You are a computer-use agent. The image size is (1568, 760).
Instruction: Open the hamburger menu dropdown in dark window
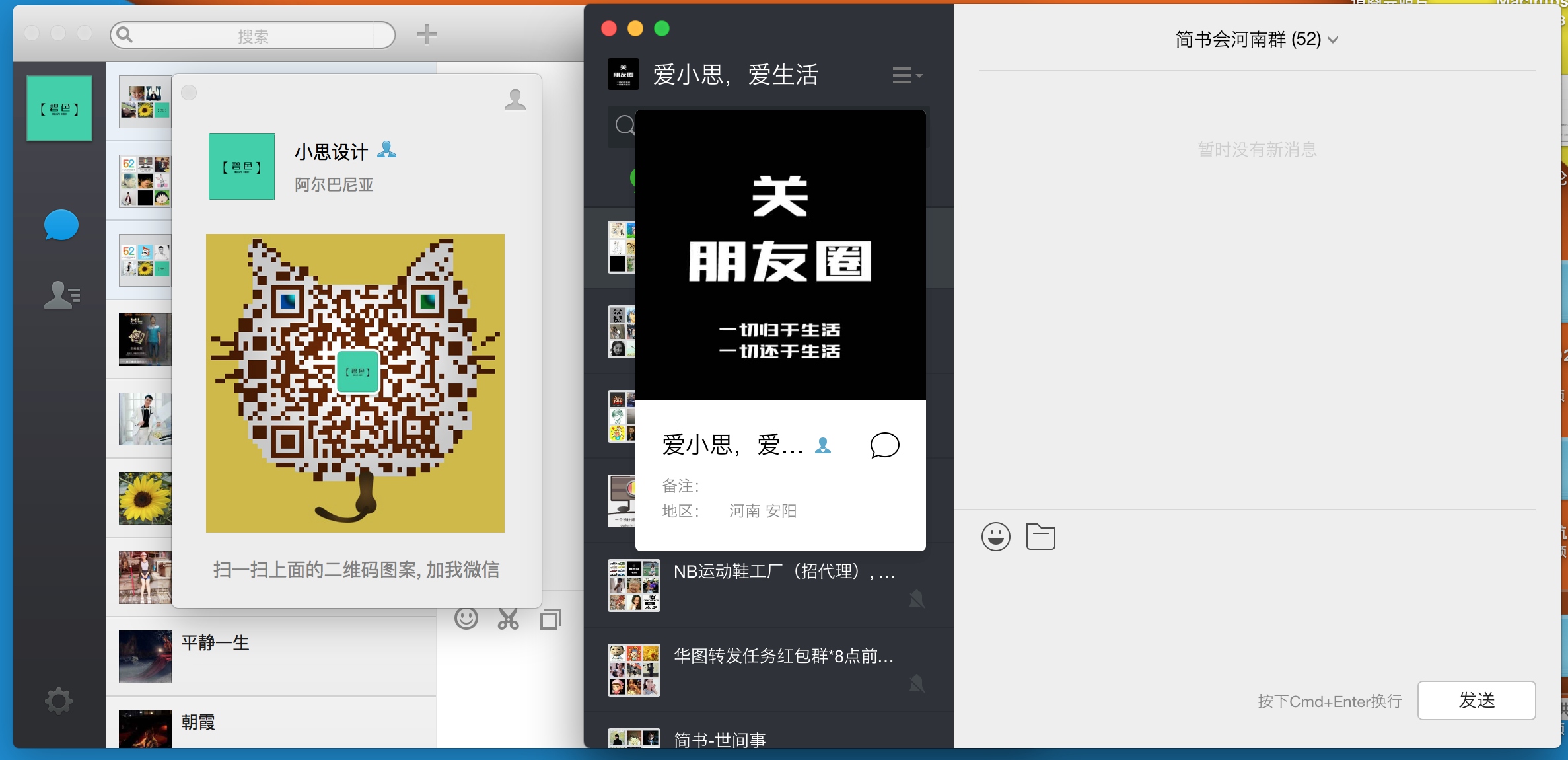tap(908, 75)
